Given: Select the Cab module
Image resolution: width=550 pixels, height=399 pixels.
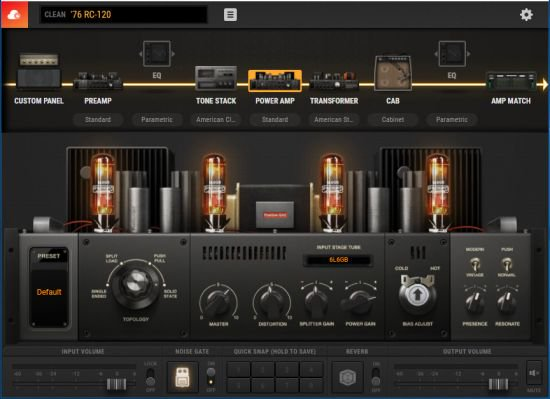Looking at the screenshot, I should 393,73.
